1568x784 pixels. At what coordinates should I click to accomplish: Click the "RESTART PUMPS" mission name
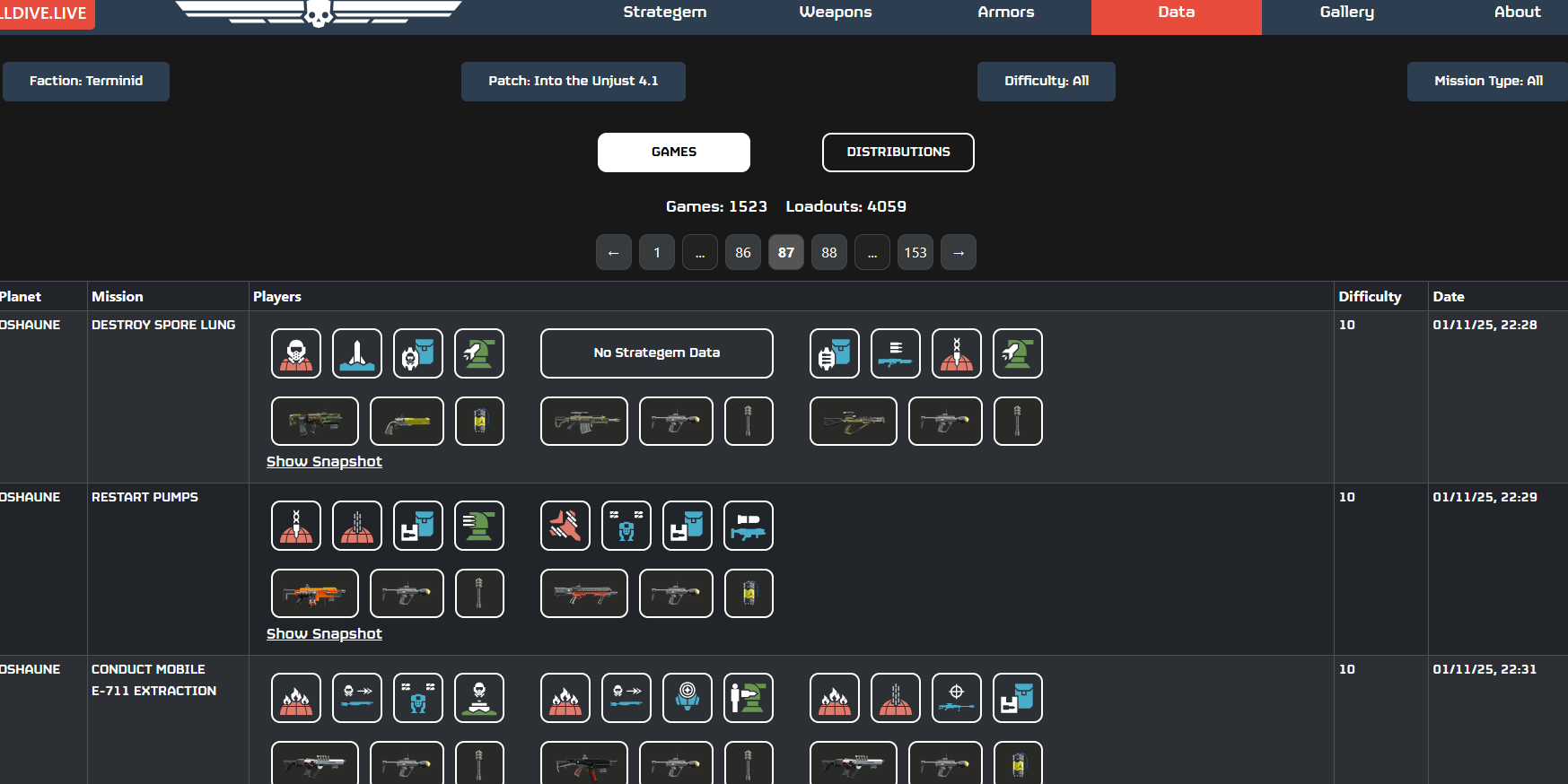tap(145, 497)
